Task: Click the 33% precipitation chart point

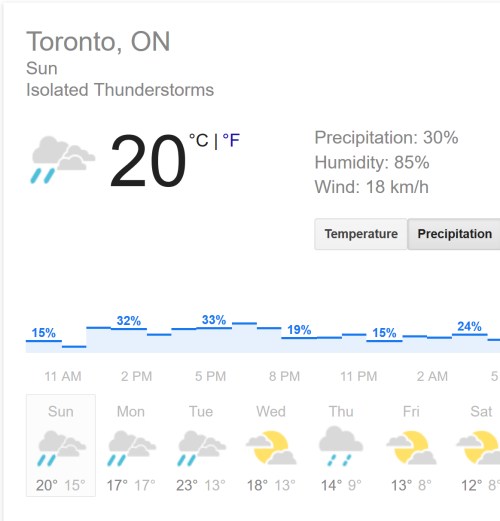Action: pyautogui.click(x=214, y=320)
